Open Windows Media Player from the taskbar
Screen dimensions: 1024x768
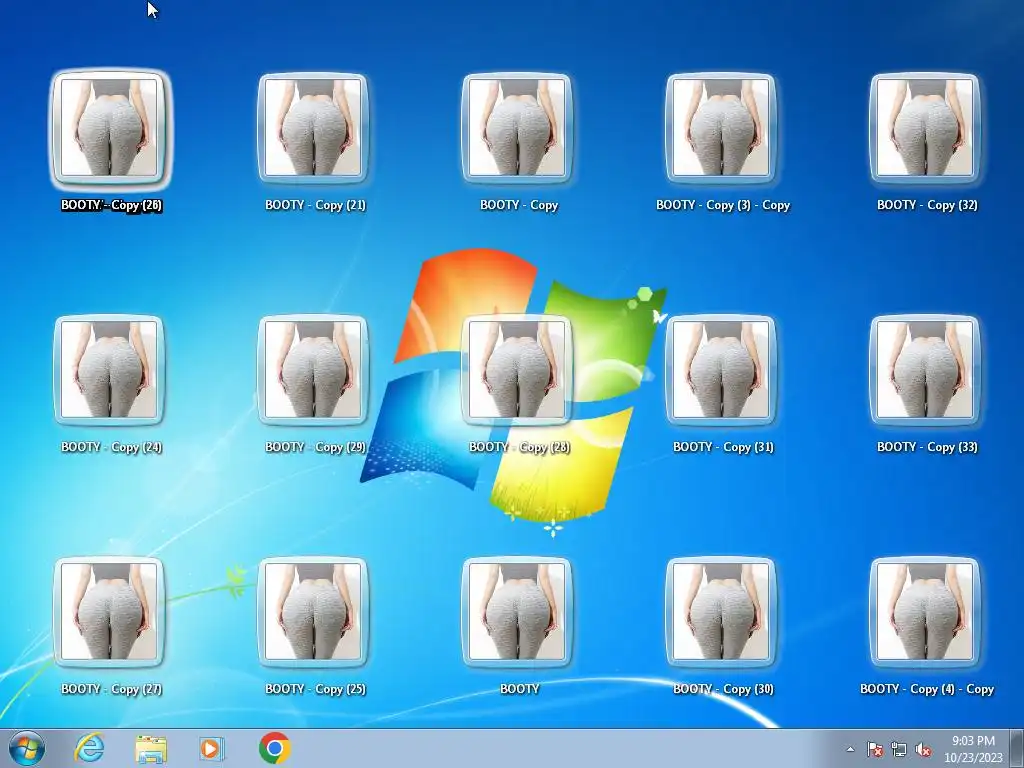pos(211,748)
